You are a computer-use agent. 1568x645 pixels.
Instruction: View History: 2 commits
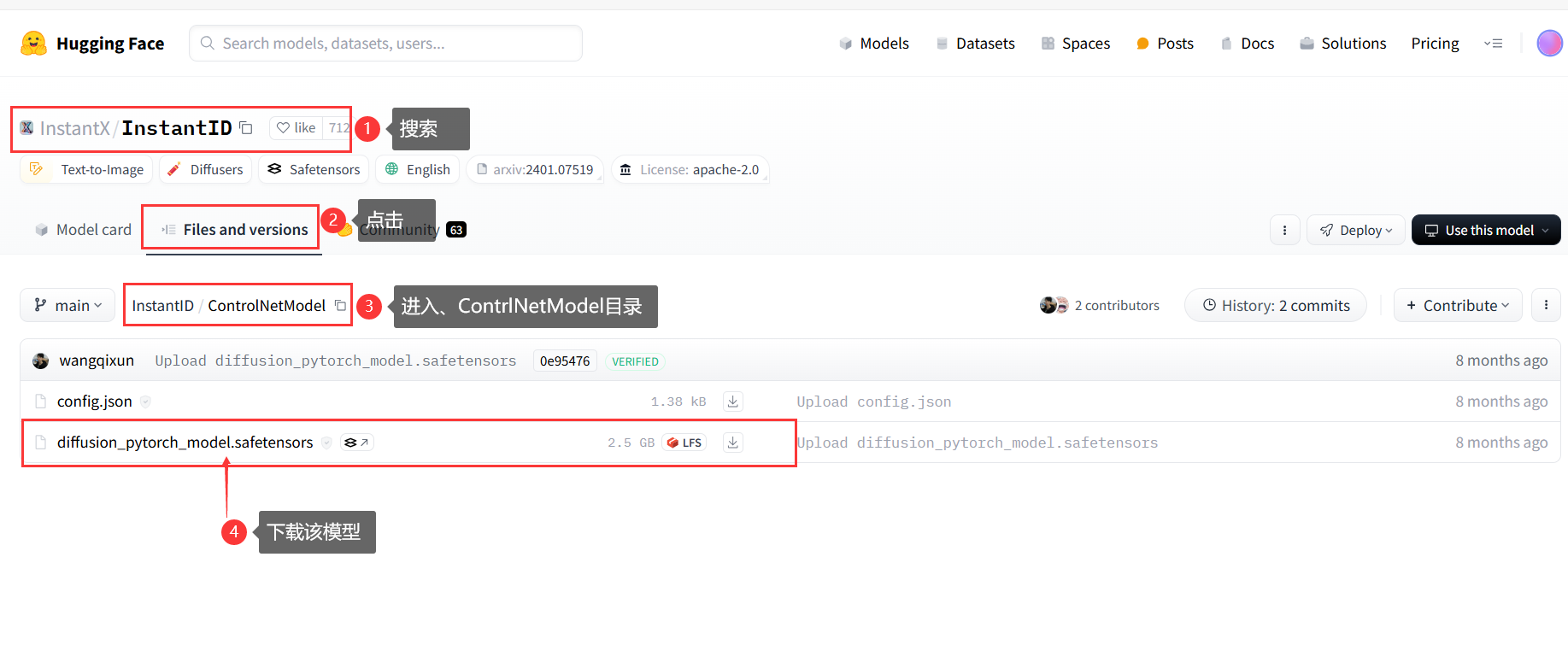point(1276,305)
